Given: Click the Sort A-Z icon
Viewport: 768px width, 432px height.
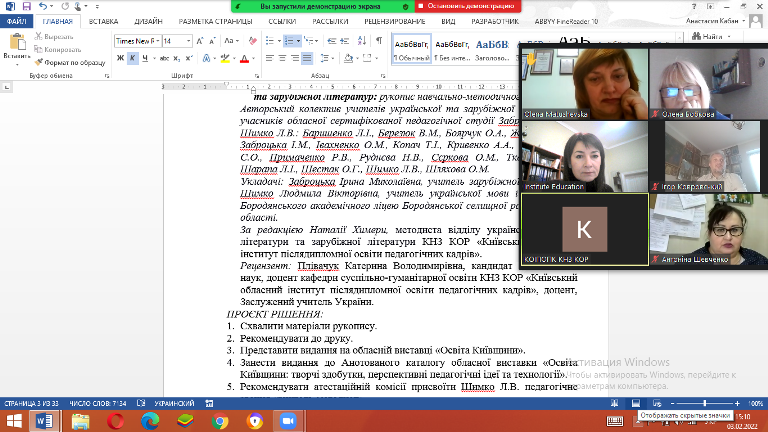Looking at the screenshot, I should point(362,41).
